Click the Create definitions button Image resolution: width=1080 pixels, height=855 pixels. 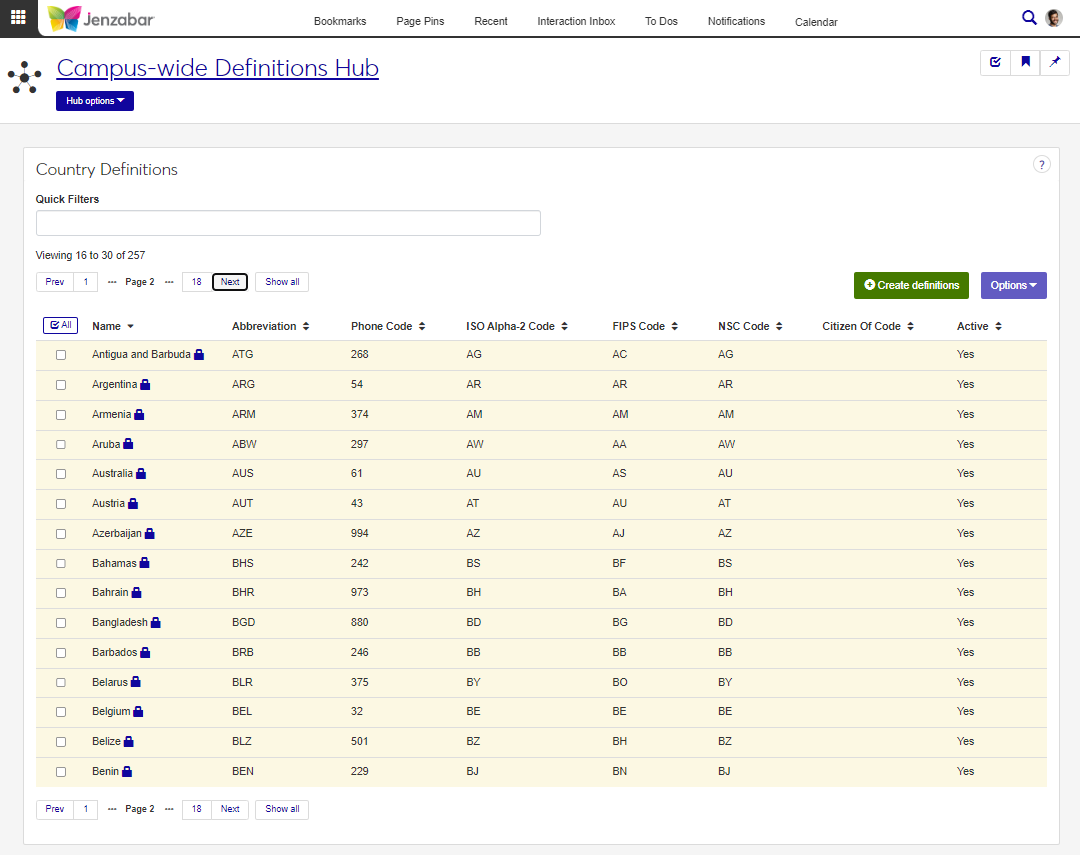911,285
